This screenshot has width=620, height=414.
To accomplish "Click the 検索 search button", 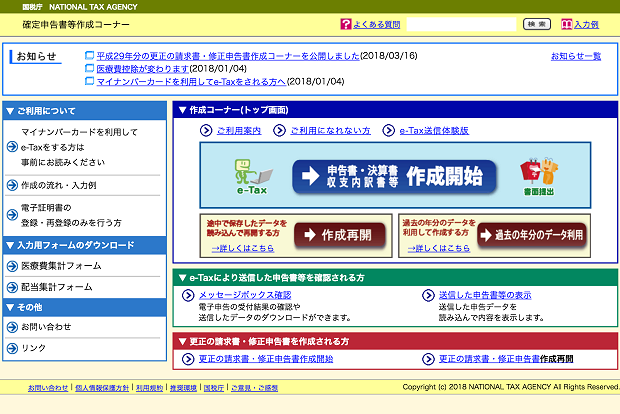I will pyautogui.click(x=537, y=24).
